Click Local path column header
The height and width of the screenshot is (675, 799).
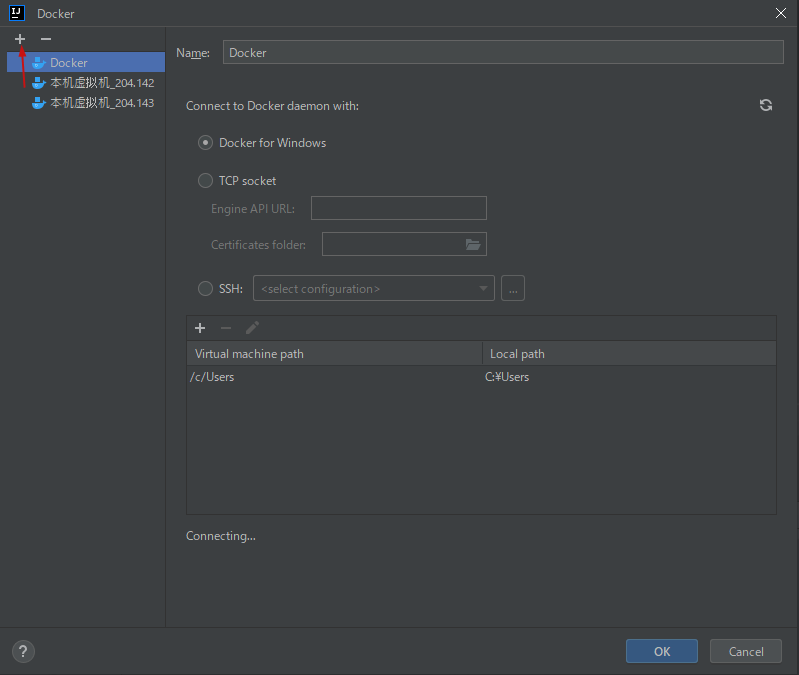point(629,354)
